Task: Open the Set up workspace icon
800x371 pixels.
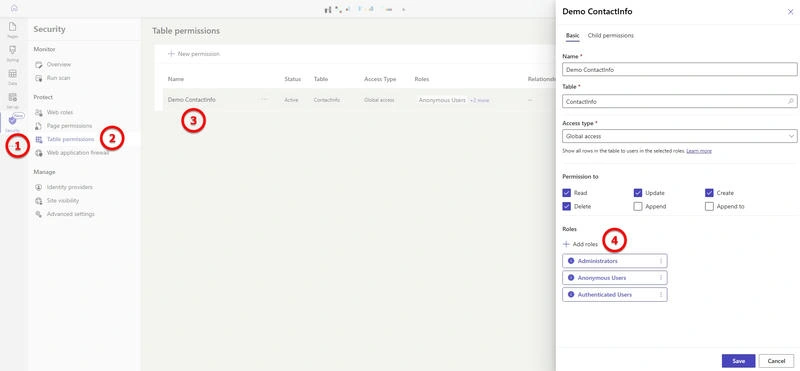Action: tap(13, 97)
